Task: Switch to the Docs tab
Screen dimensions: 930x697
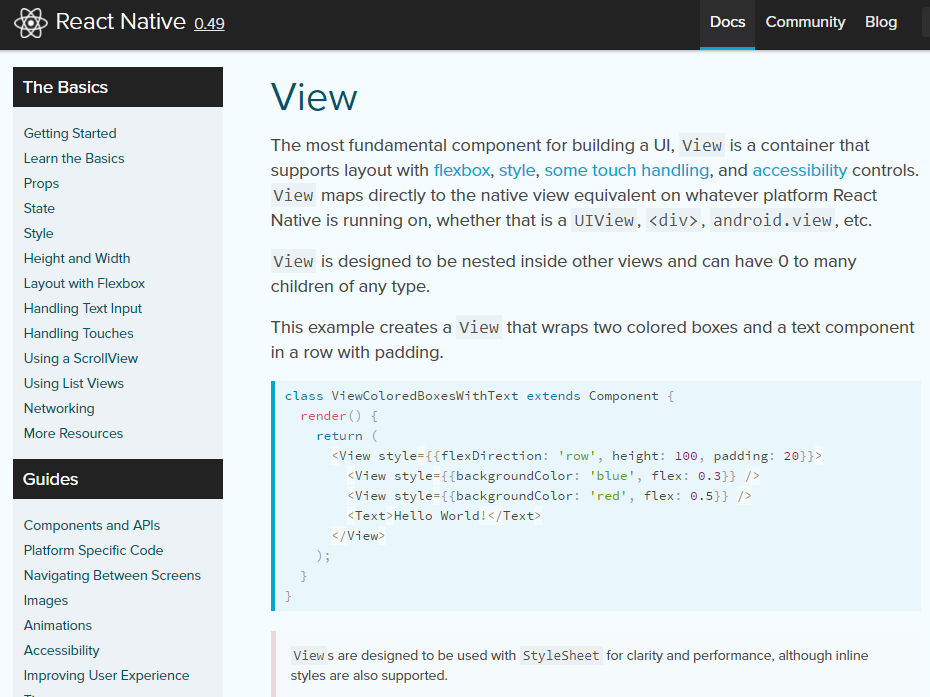Action: (727, 23)
